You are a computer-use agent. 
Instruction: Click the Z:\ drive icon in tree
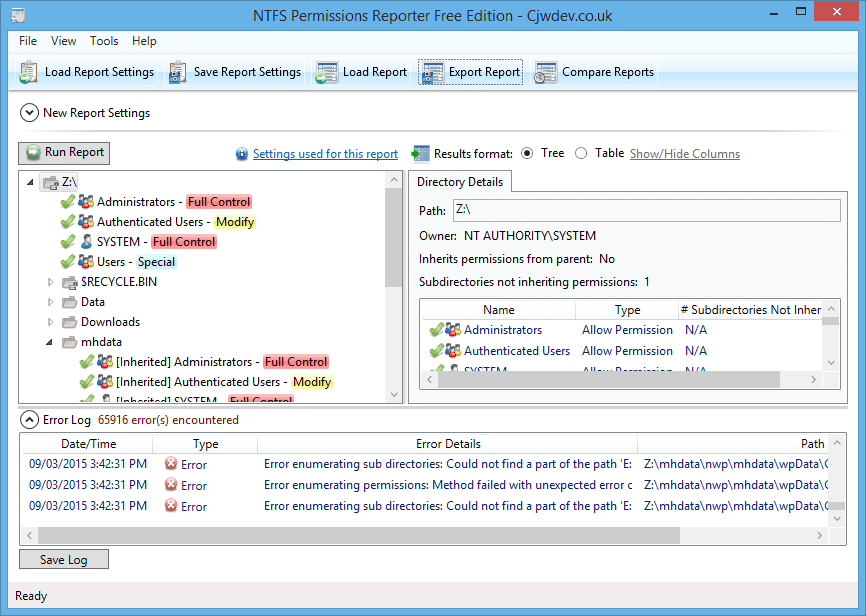point(51,182)
